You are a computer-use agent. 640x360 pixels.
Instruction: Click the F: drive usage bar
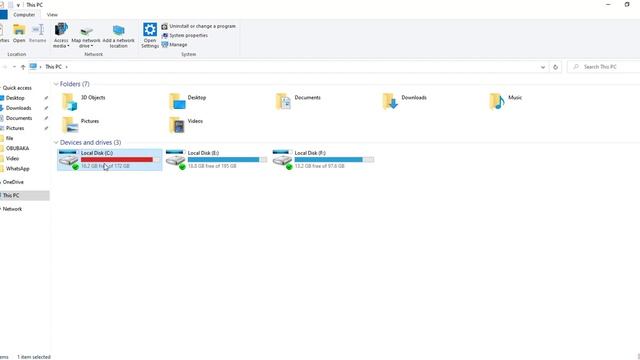click(x=334, y=160)
